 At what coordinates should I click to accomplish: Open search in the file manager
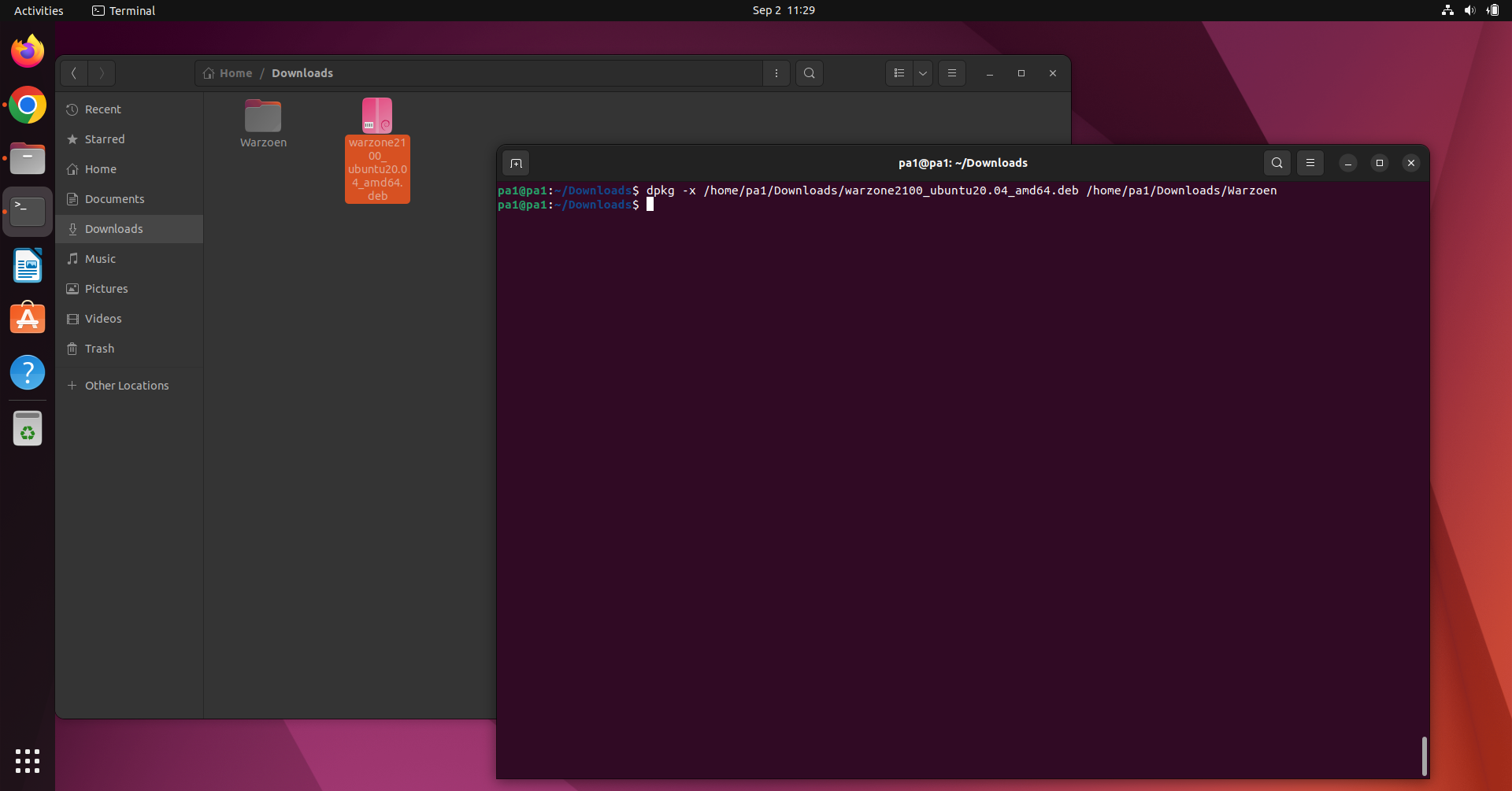point(809,72)
